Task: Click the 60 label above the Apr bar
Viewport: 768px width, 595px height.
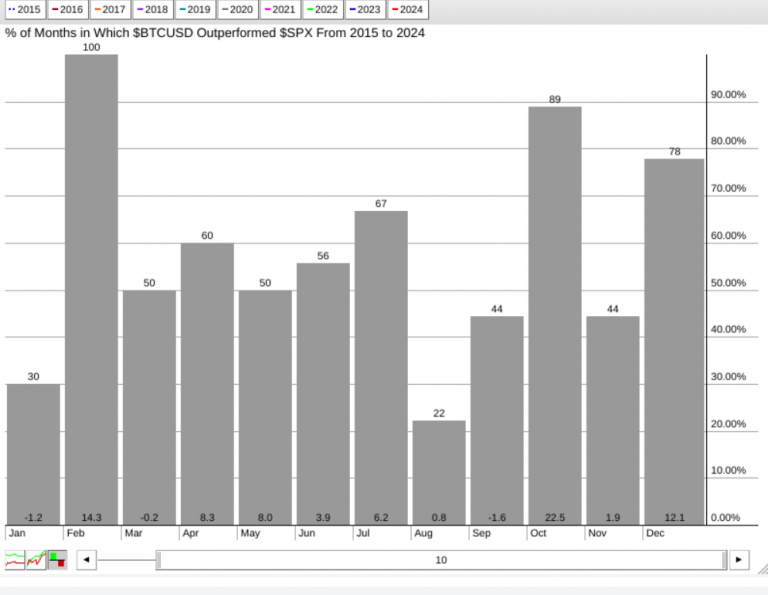Action: coord(207,236)
